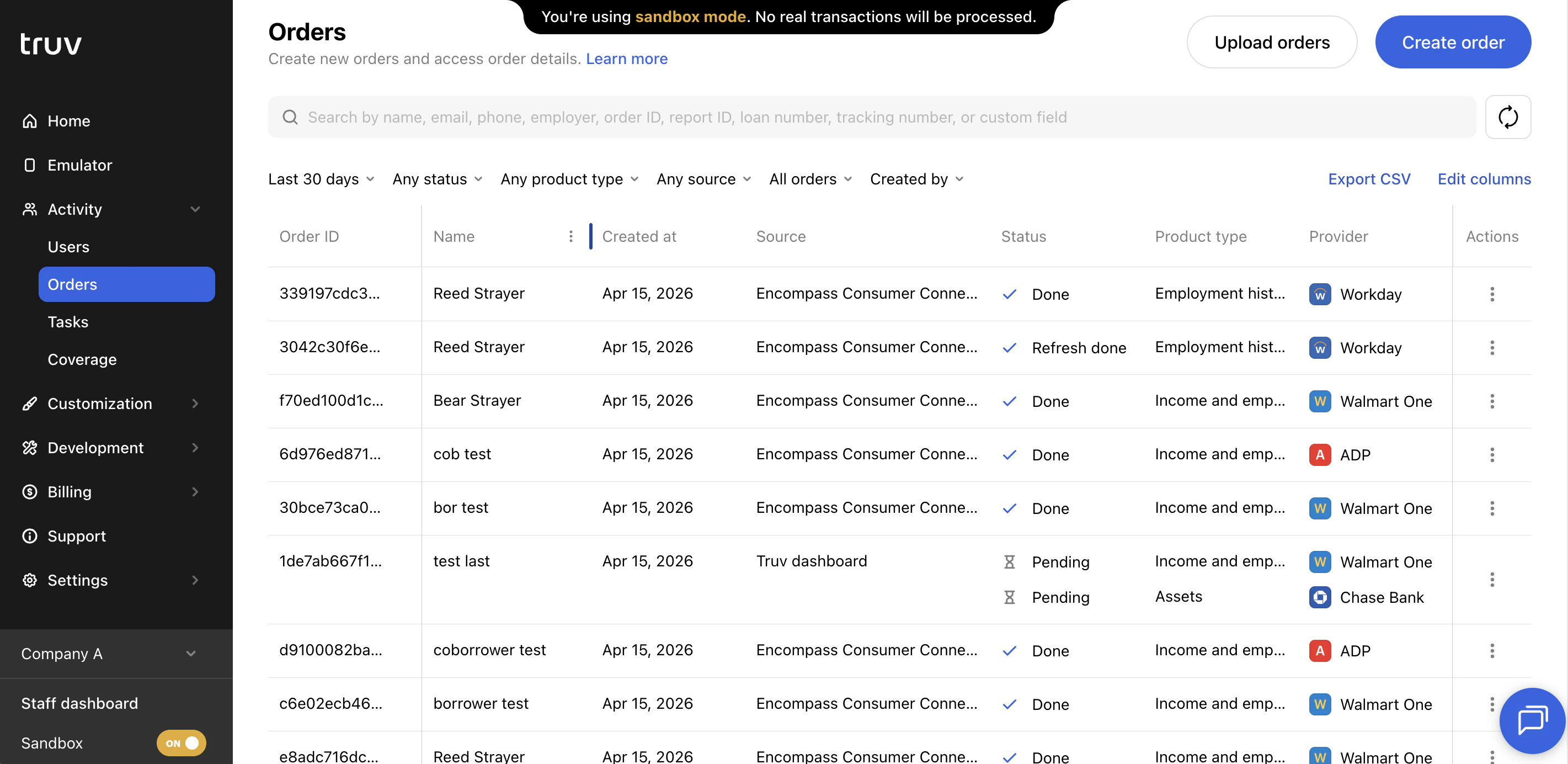Open actions menu for order 3042c30f6e
Screen dimensions: 1568x764
1492,348
